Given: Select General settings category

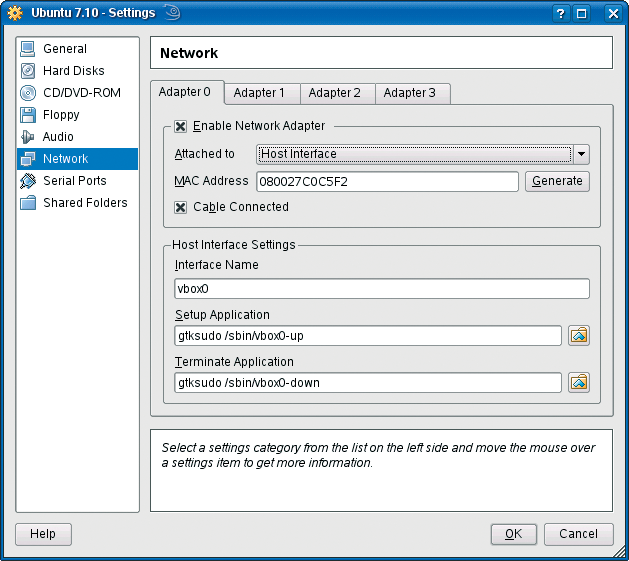Looking at the screenshot, I should 77,49.
